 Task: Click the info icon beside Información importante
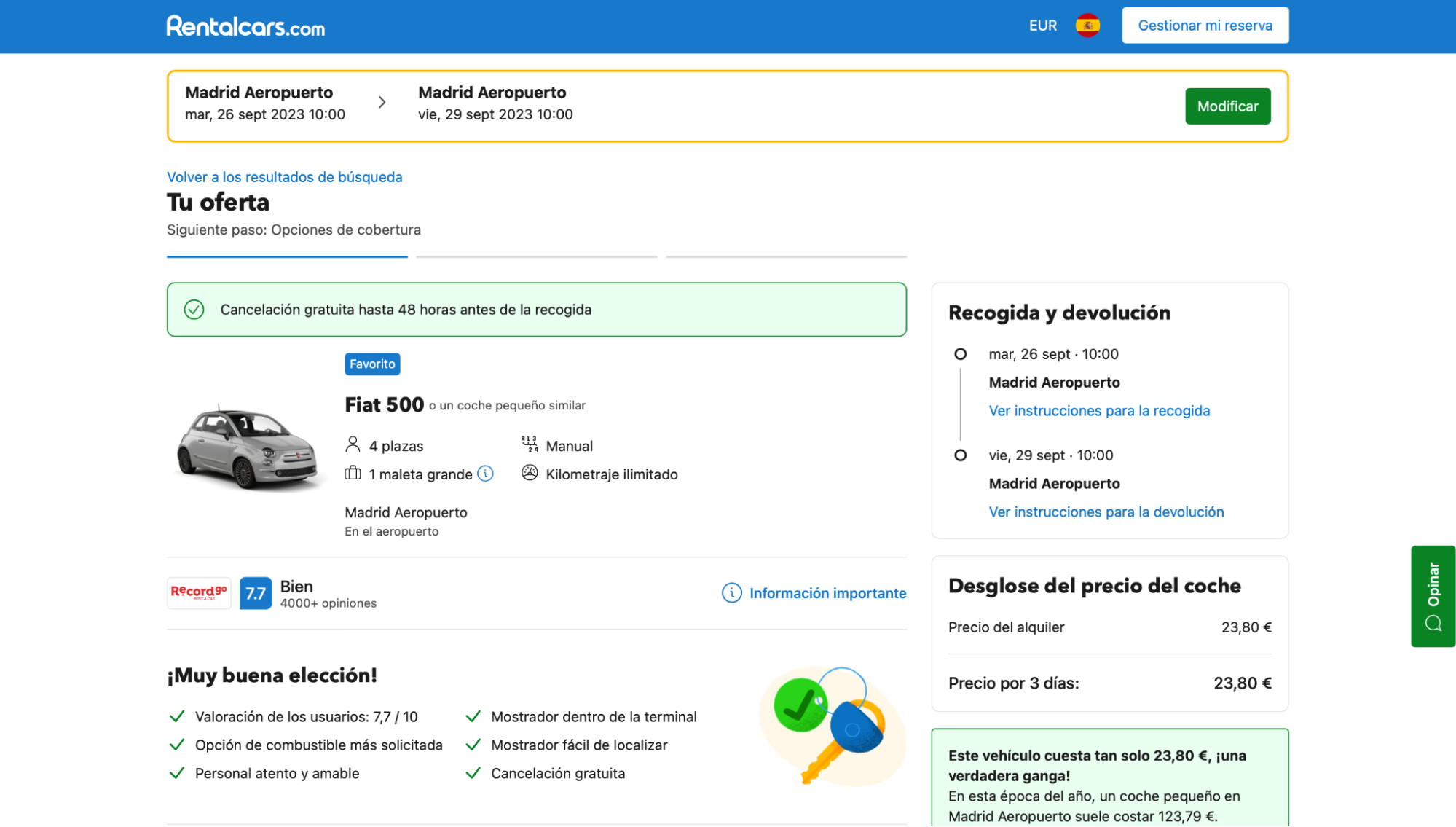pyautogui.click(x=731, y=593)
